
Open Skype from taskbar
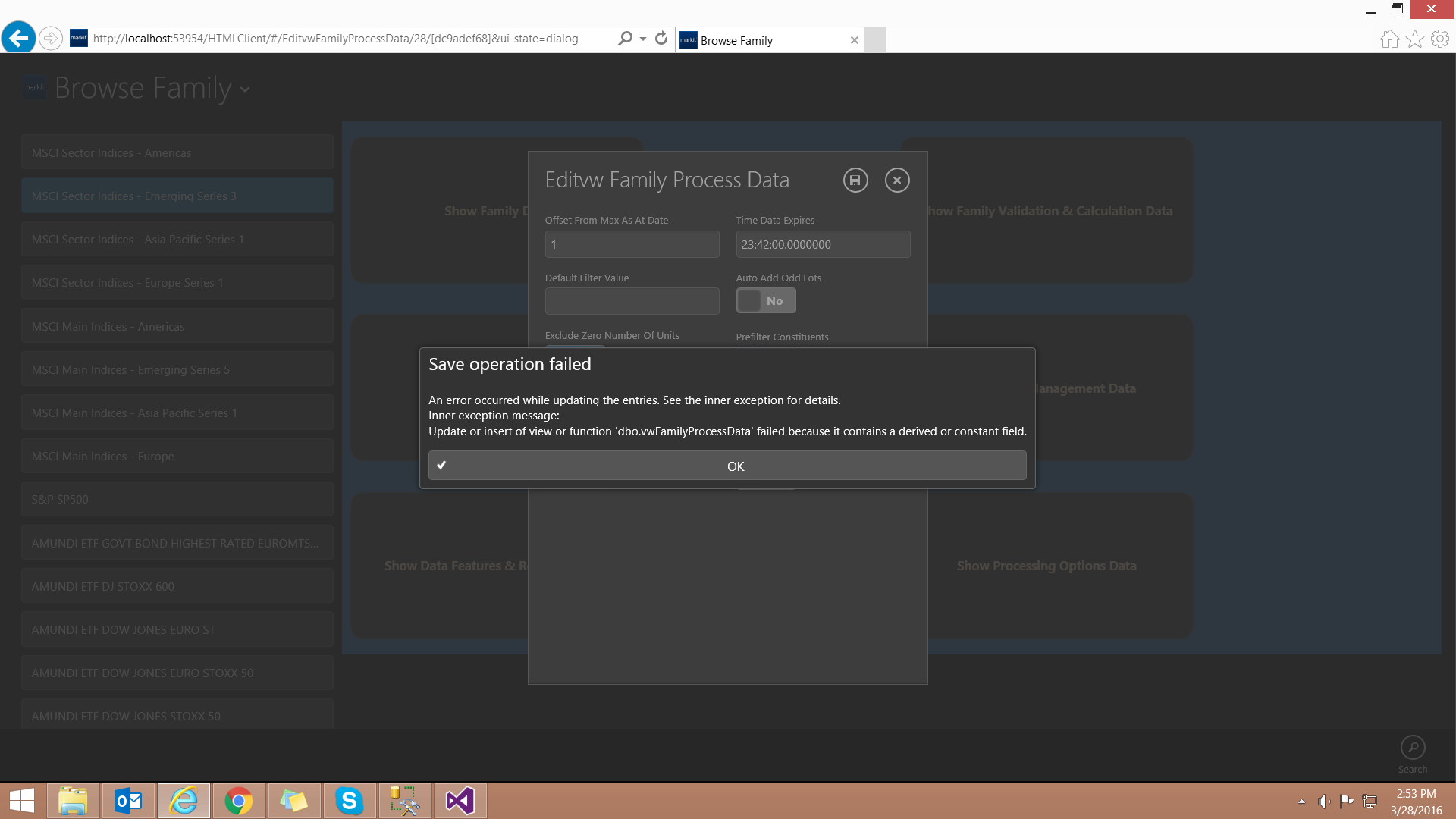coord(350,801)
